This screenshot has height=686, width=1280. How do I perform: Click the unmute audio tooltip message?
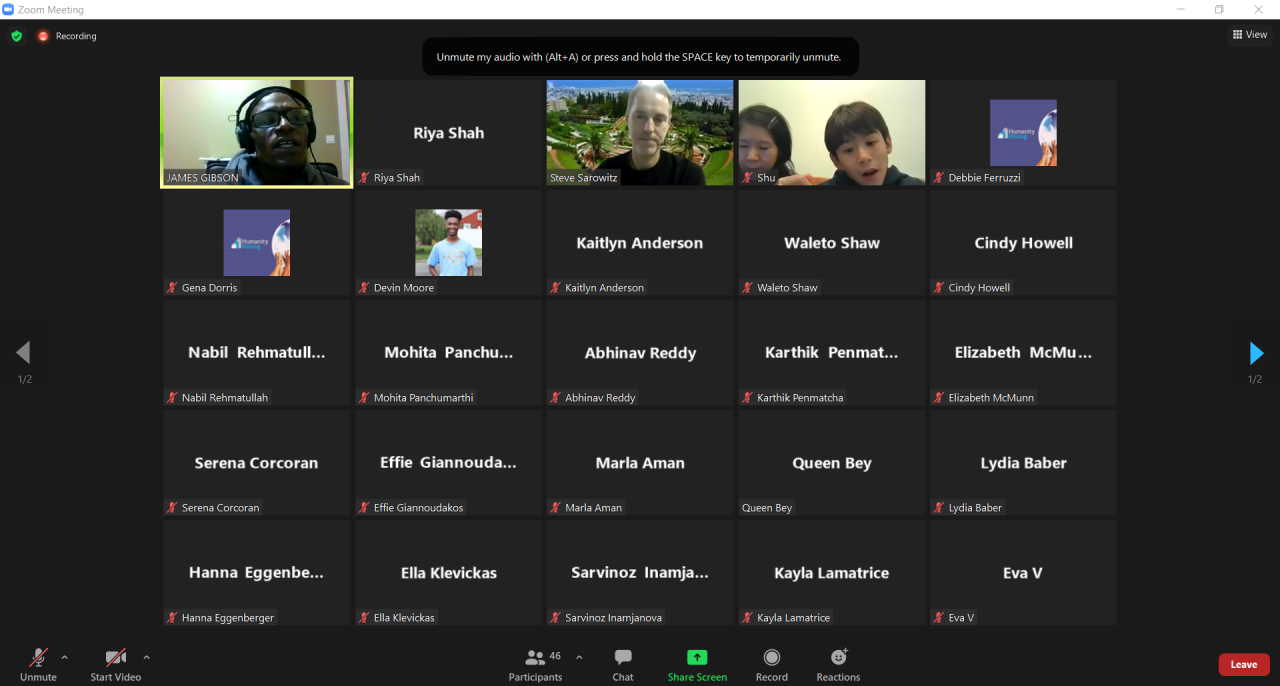(639, 57)
